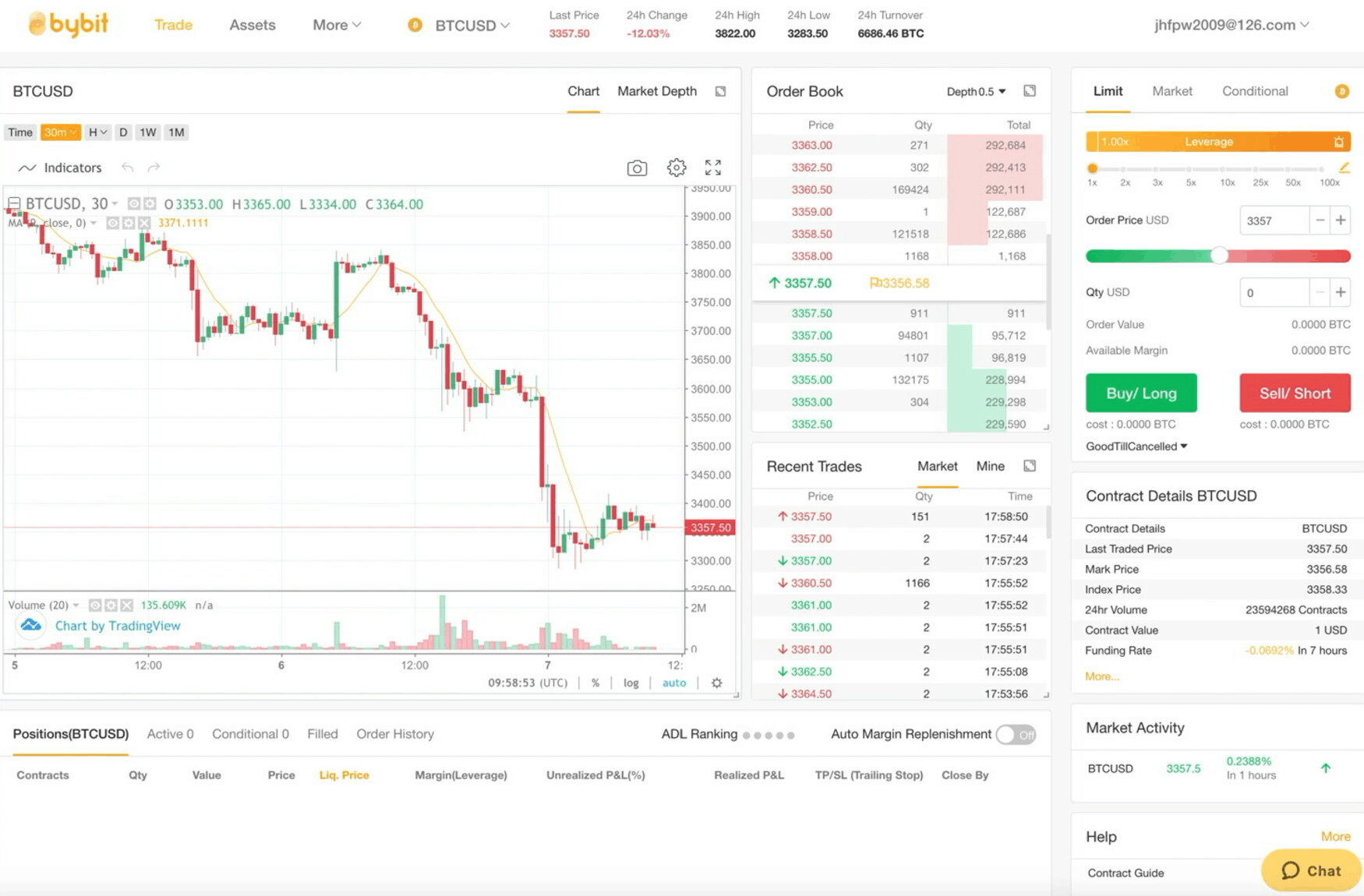Expand the BTCUSD chart panel
This screenshot has width=1364, height=896.
click(721, 91)
